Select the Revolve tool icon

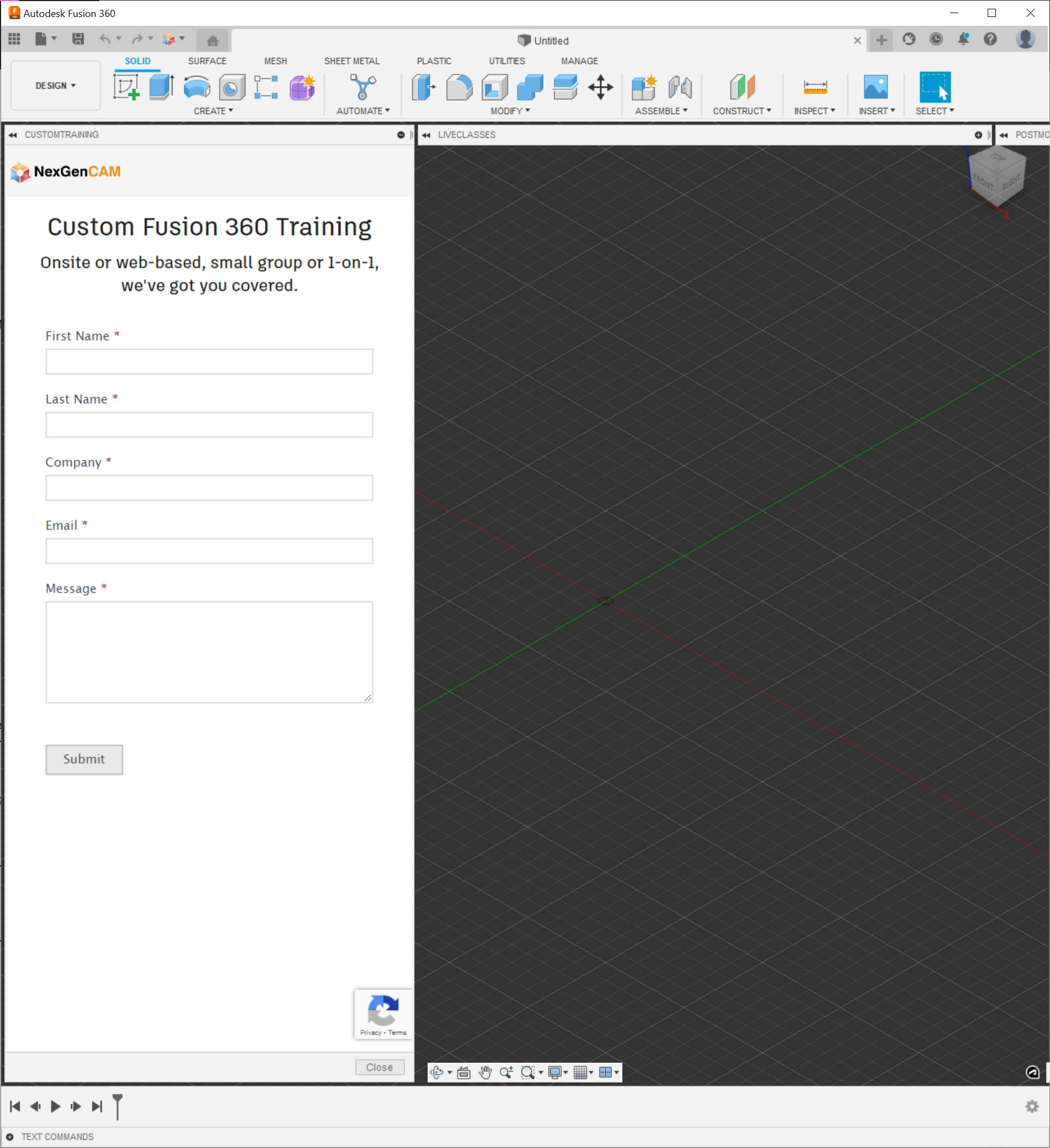pos(196,87)
